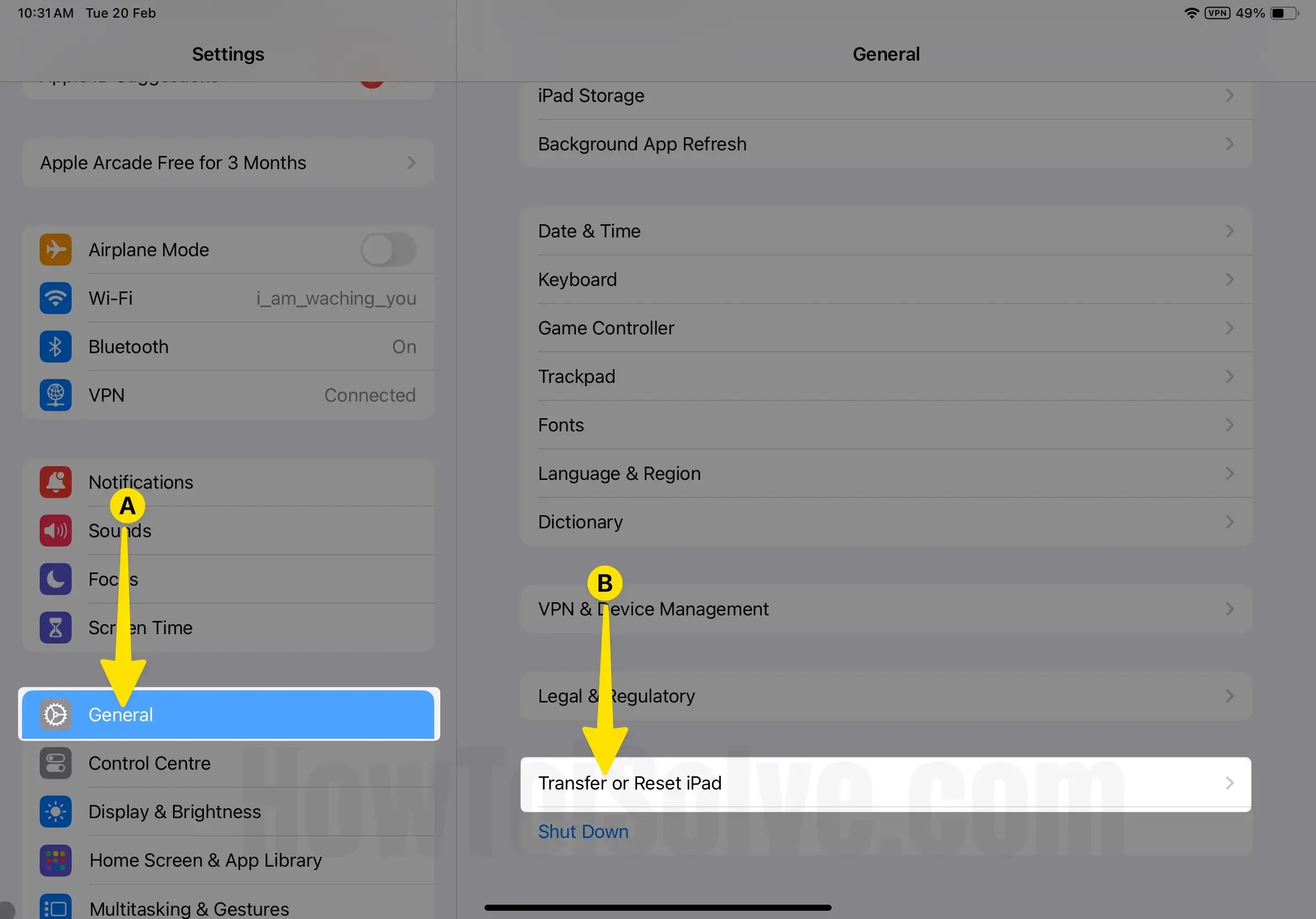Expand the iPad Storage chevron
Image resolution: width=1316 pixels, height=919 pixels.
(1229, 95)
